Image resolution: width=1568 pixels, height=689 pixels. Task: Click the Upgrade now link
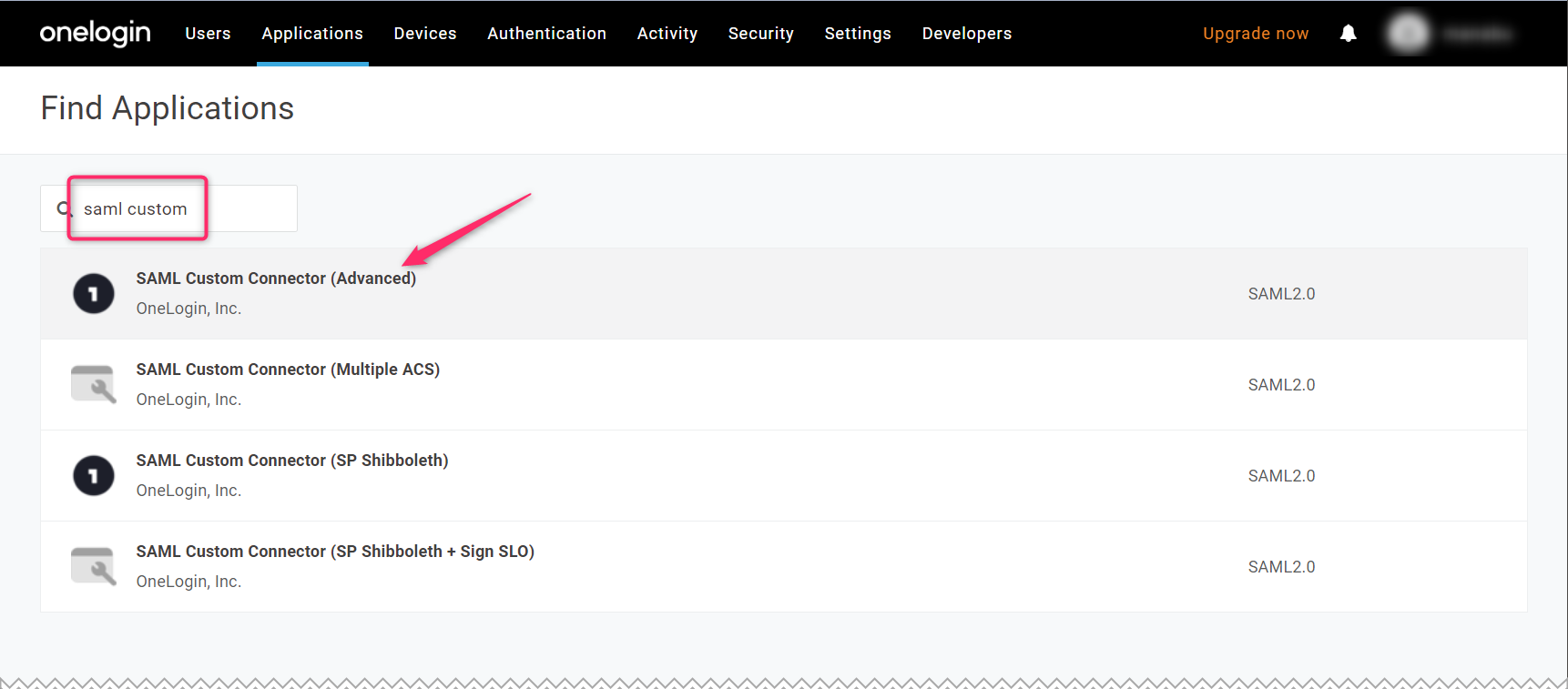click(x=1256, y=34)
